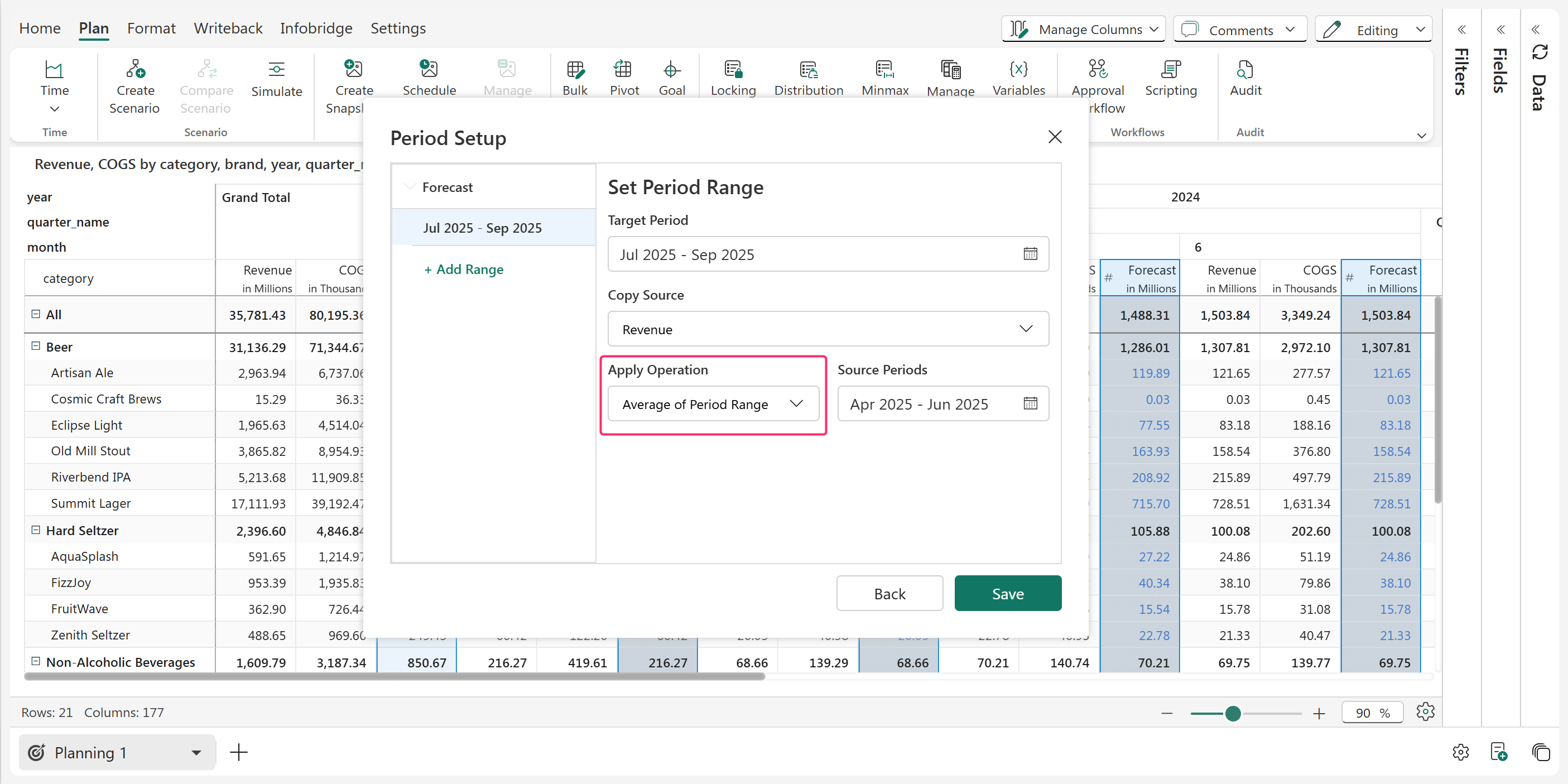Viewport: 1568px width, 784px height.
Task: Click the Save button
Action: 1007,594
